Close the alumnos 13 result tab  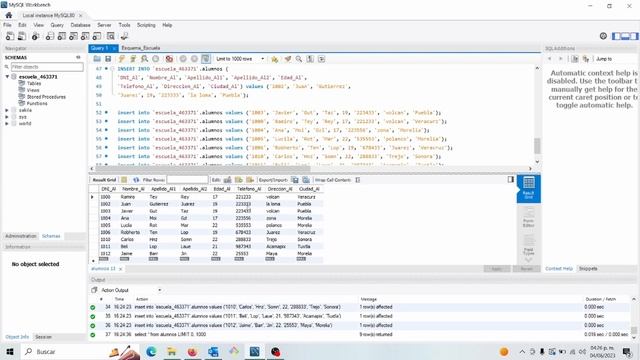120,269
